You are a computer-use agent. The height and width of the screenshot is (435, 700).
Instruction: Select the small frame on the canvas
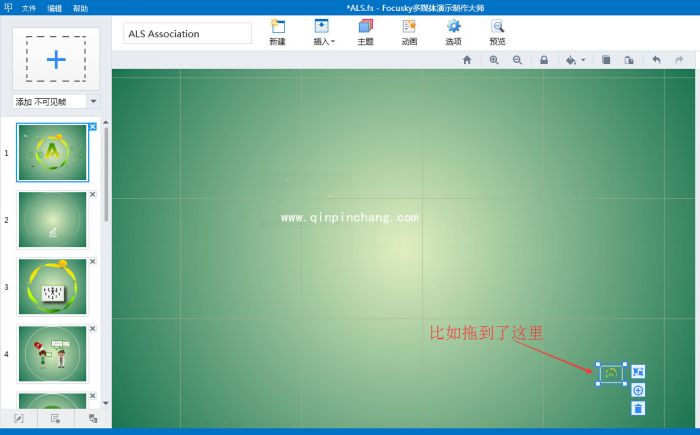click(611, 374)
